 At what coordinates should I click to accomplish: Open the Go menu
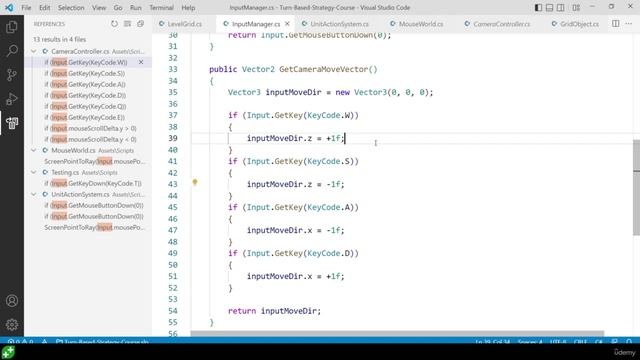pyautogui.click(x=118, y=7)
